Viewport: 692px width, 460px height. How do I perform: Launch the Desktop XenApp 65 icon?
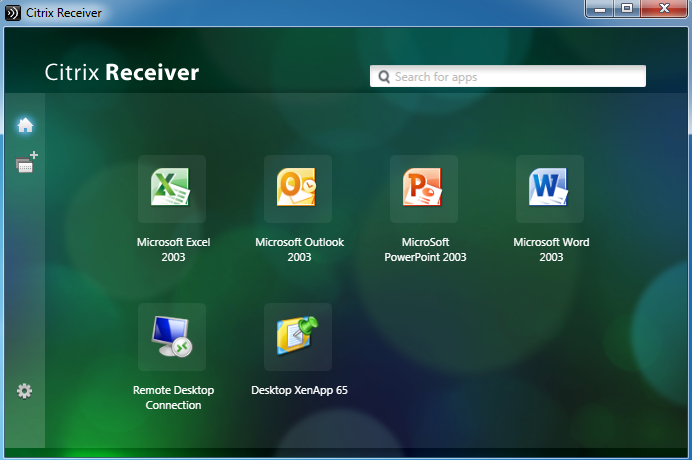[x=298, y=337]
